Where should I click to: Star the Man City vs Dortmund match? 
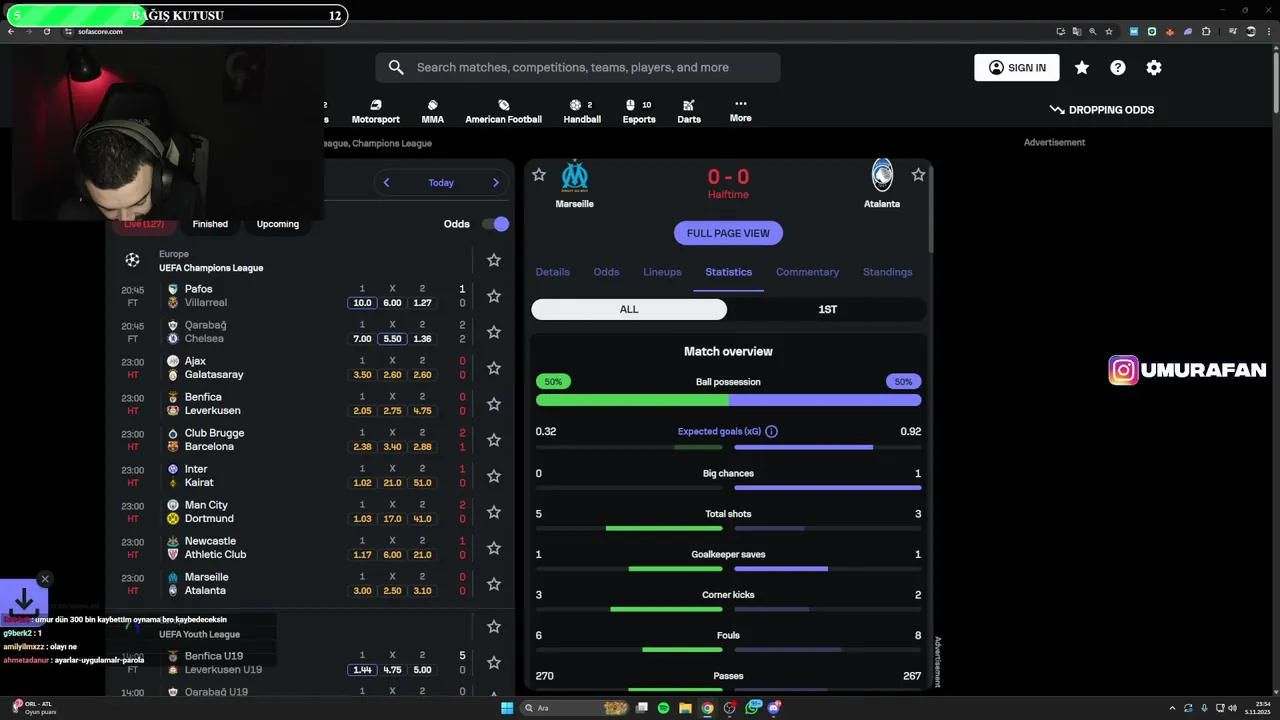pyautogui.click(x=494, y=512)
